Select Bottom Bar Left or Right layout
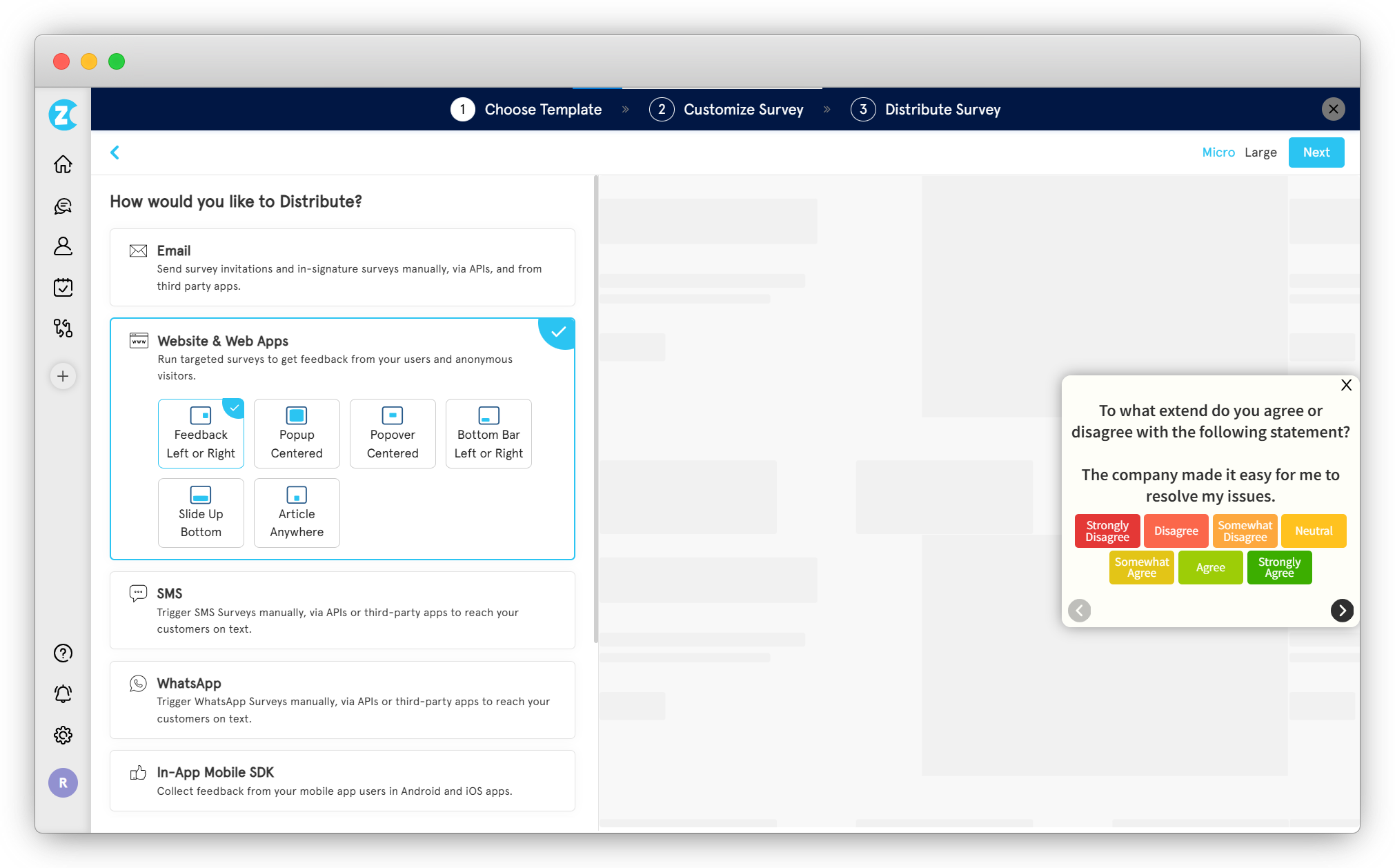 click(488, 433)
